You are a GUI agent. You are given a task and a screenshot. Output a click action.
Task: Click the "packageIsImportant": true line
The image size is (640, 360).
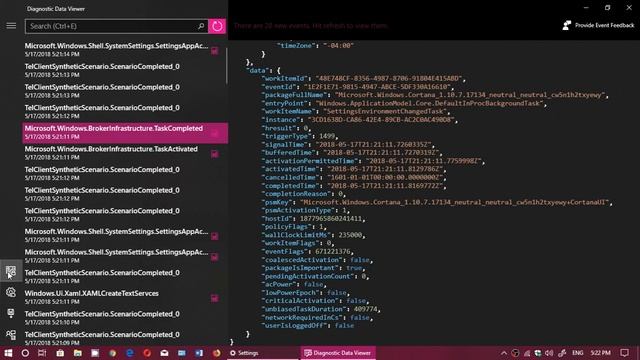tap(313, 268)
